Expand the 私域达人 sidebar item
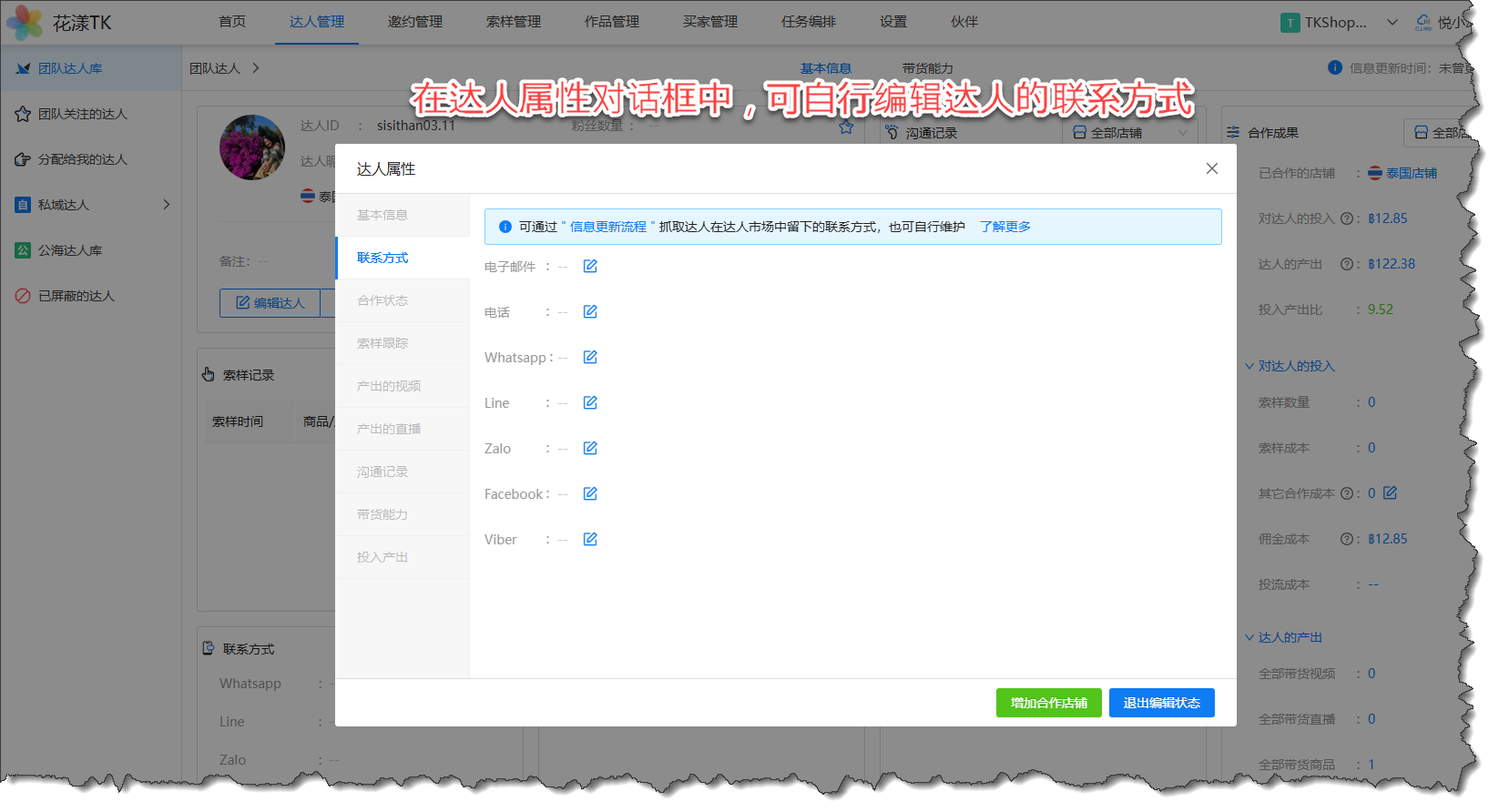Viewport: 1499px width, 812px height. pos(167,205)
